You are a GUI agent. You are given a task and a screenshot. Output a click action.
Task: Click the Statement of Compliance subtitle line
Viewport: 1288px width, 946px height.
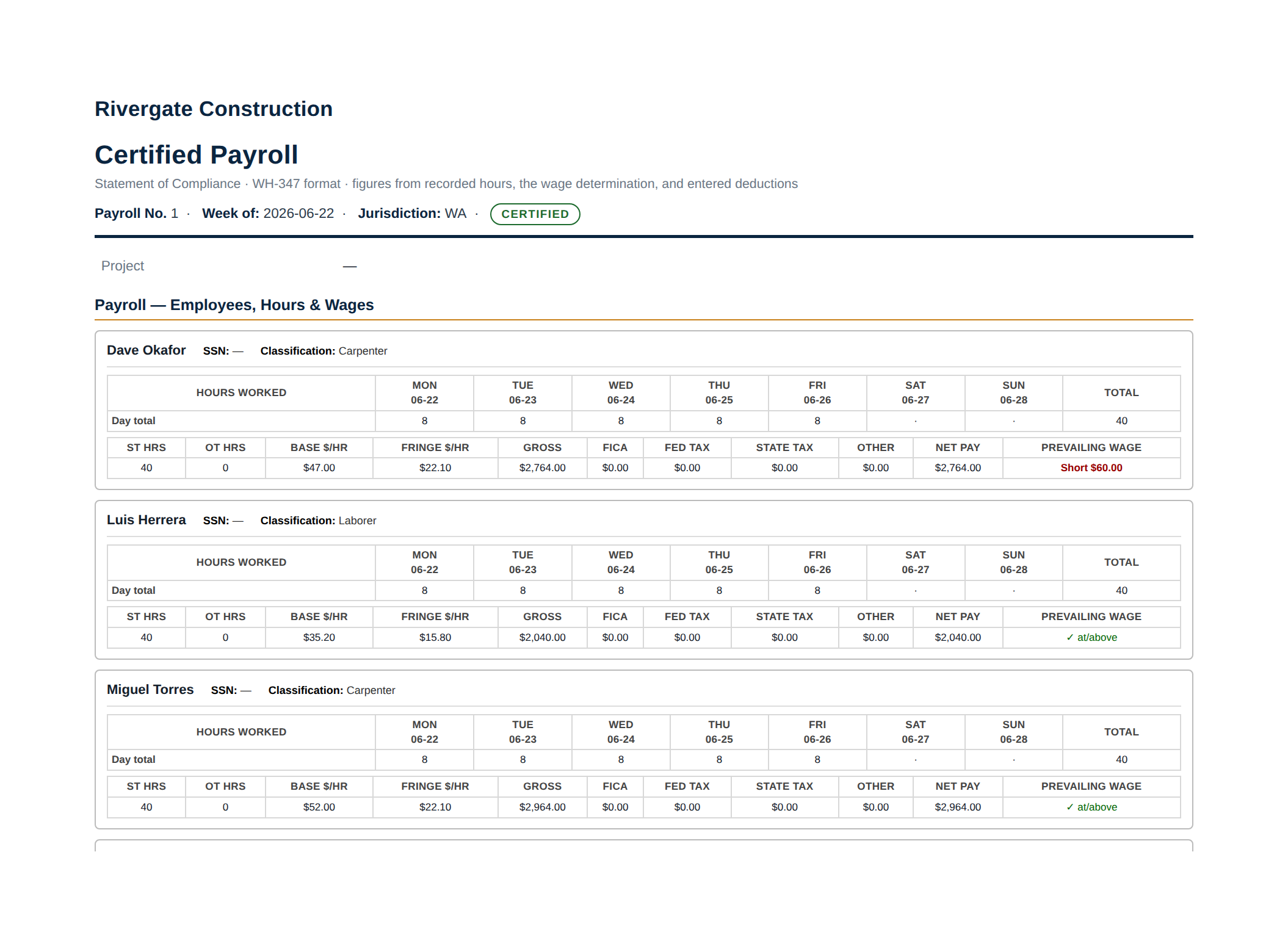click(446, 184)
